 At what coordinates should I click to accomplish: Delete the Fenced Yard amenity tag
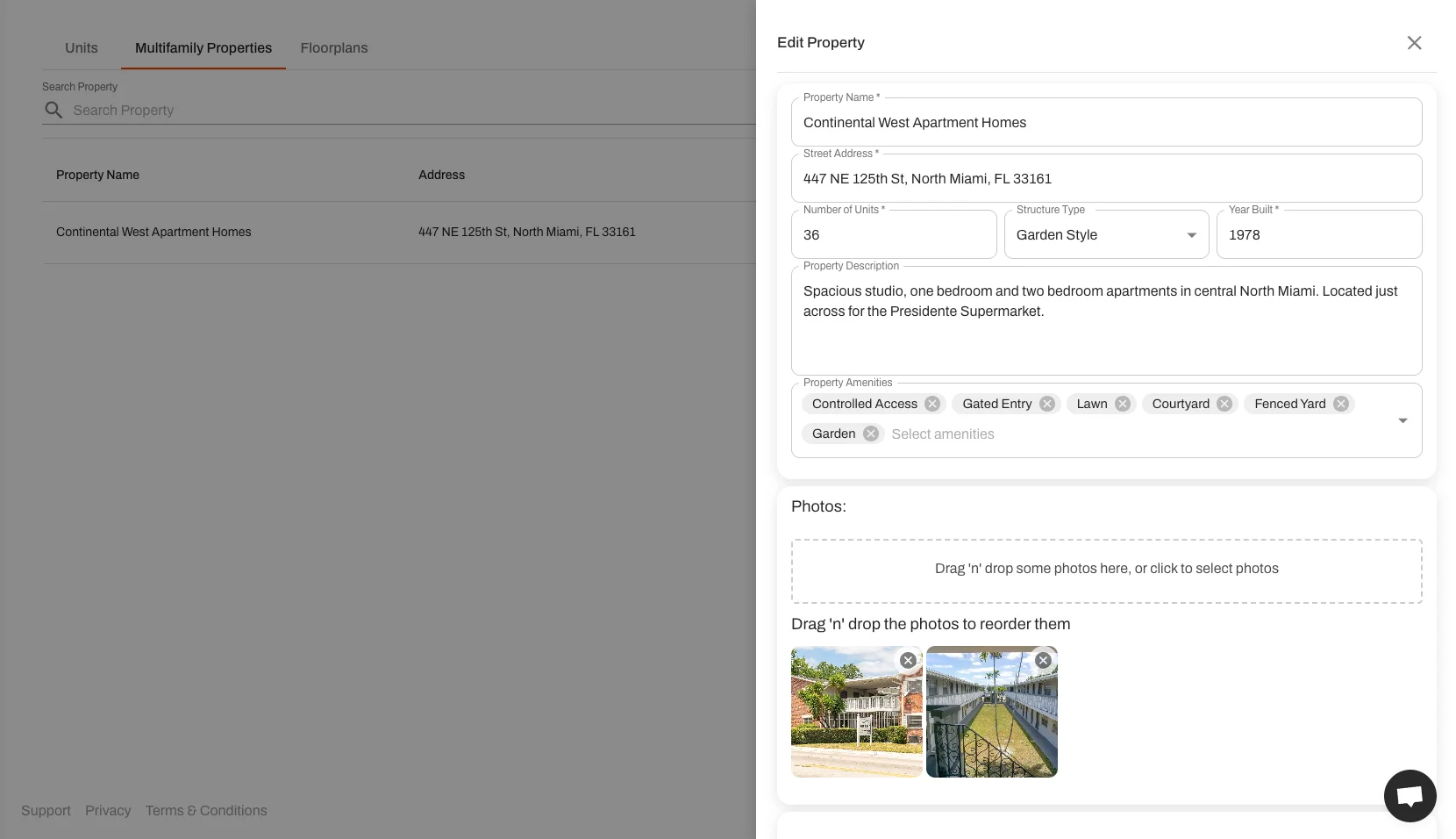pyautogui.click(x=1341, y=404)
